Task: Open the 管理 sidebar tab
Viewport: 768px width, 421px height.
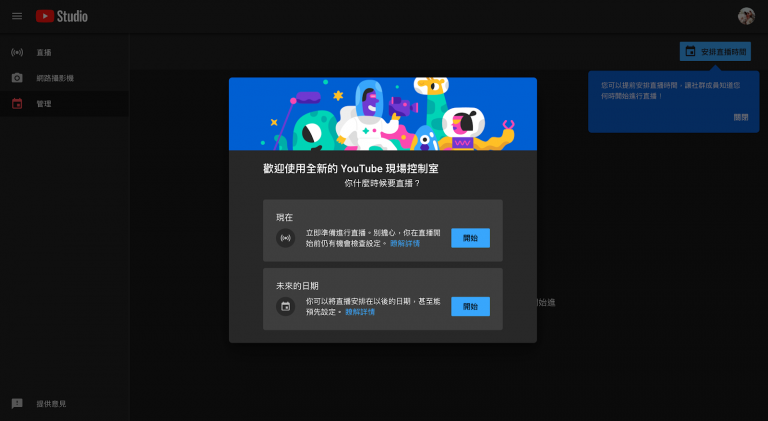Action: (64, 103)
